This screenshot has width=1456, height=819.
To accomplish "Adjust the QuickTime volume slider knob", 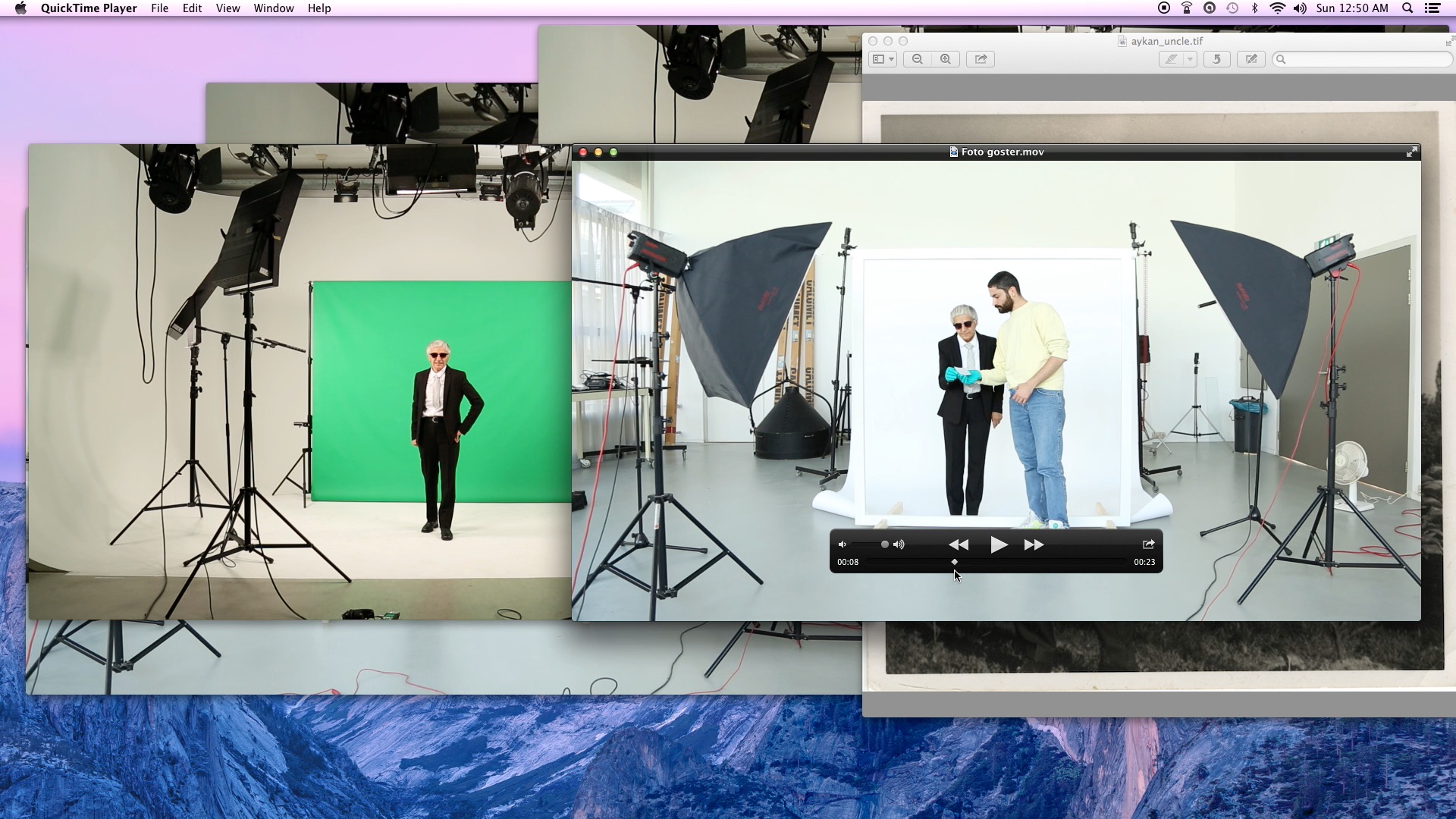I will [884, 544].
